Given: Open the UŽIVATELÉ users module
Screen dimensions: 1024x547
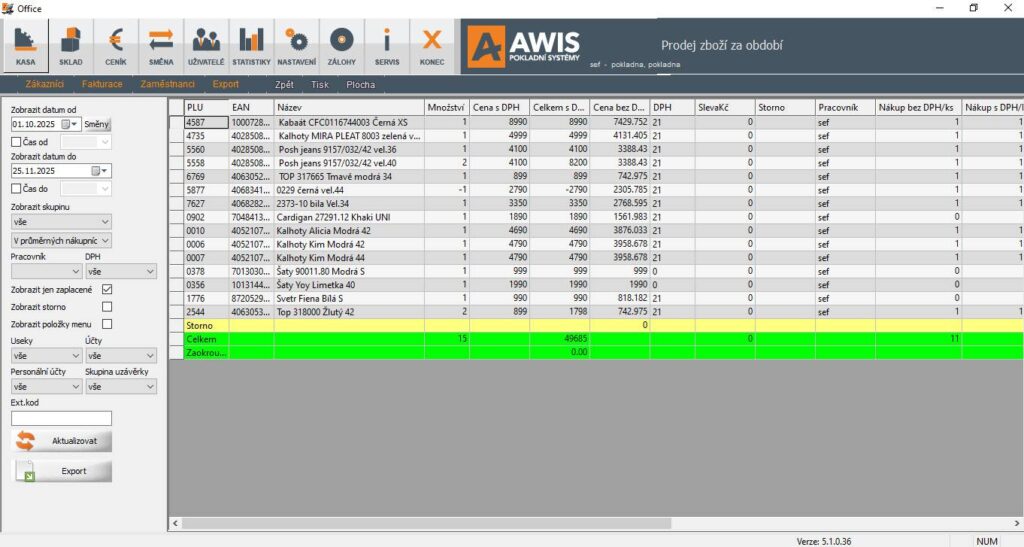Looking at the screenshot, I should tap(206, 46).
